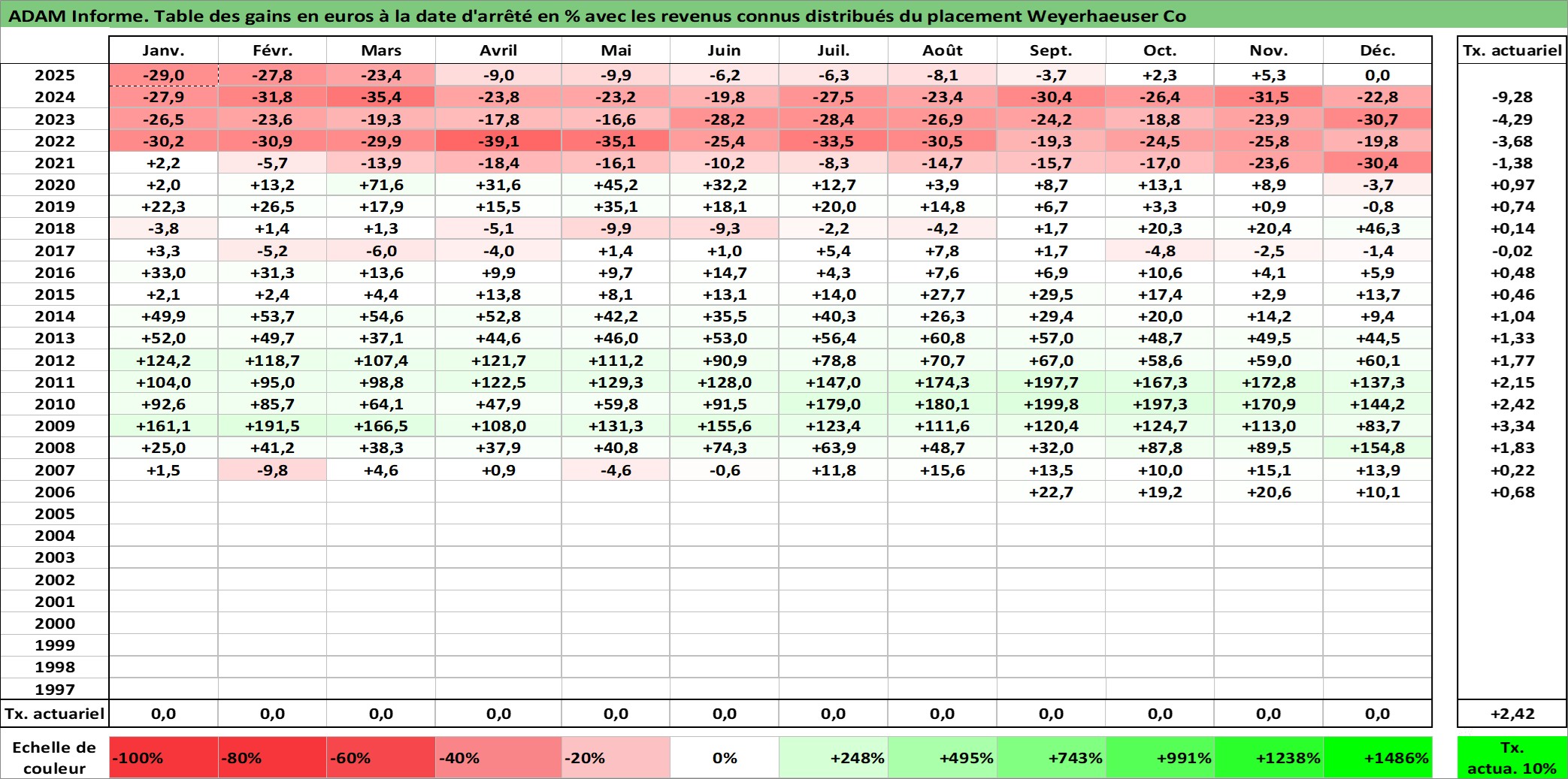The width and height of the screenshot is (1568, 779).
Task: Click the 'Tx. actuariel' right column header
Action: pyautogui.click(x=1512, y=50)
